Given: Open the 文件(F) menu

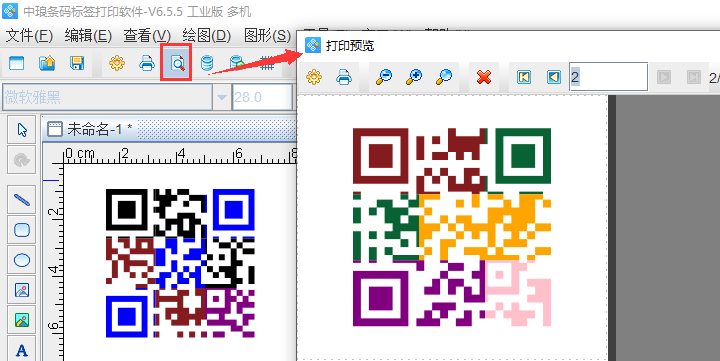Looking at the screenshot, I should pyautogui.click(x=29, y=35).
